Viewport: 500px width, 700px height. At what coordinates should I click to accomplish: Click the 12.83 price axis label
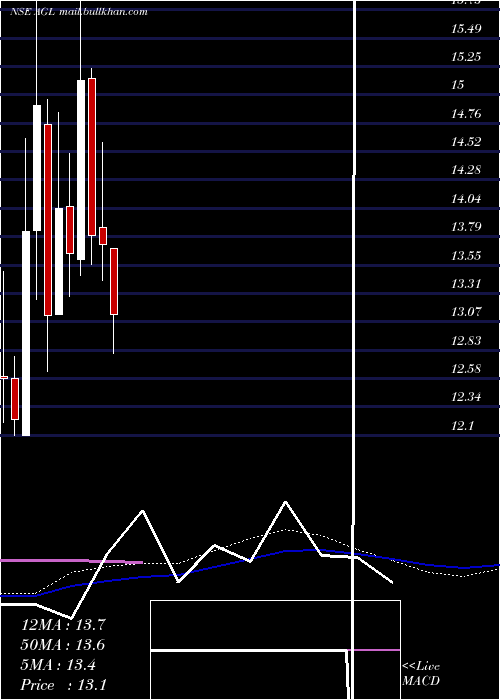466,342
